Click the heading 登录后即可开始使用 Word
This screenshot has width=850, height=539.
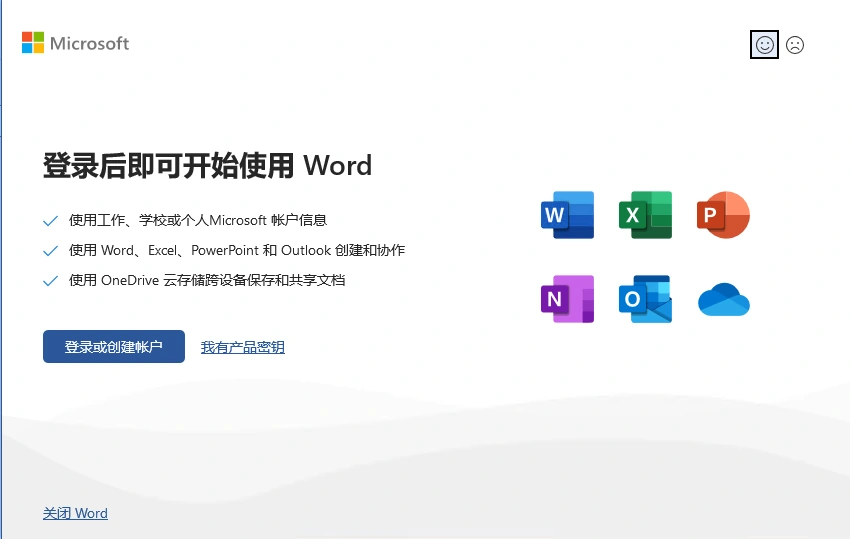208,165
